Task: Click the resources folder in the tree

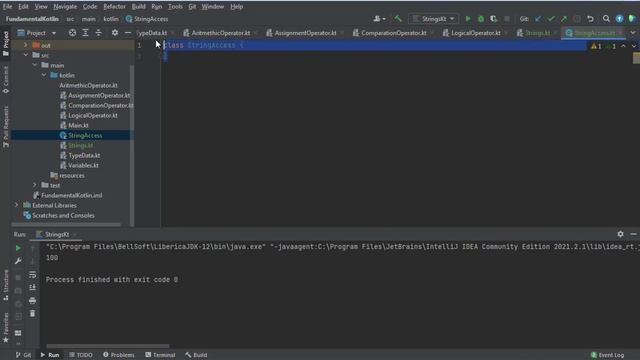Action: (x=72, y=175)
